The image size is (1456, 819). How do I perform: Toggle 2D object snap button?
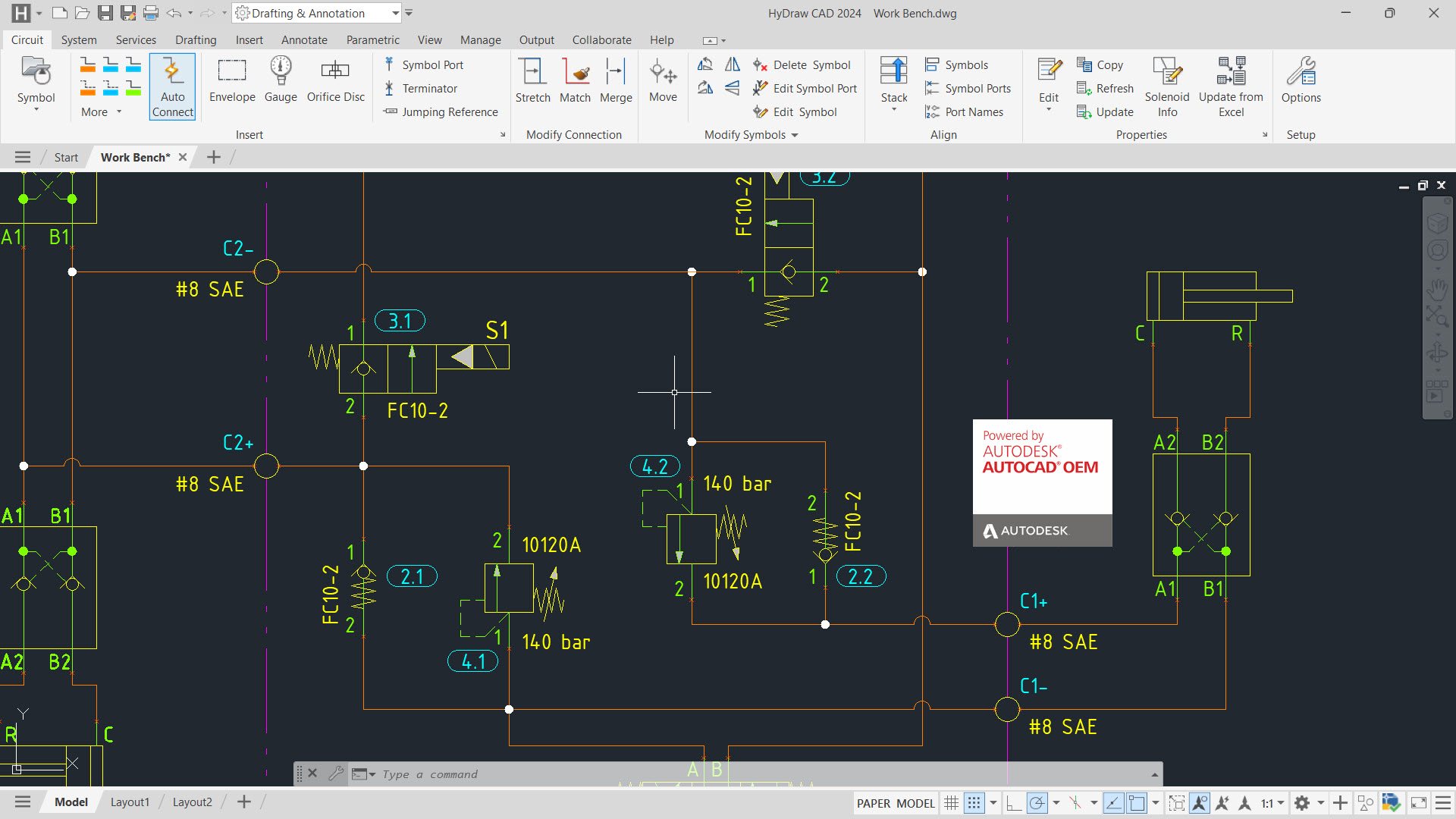1136,802
